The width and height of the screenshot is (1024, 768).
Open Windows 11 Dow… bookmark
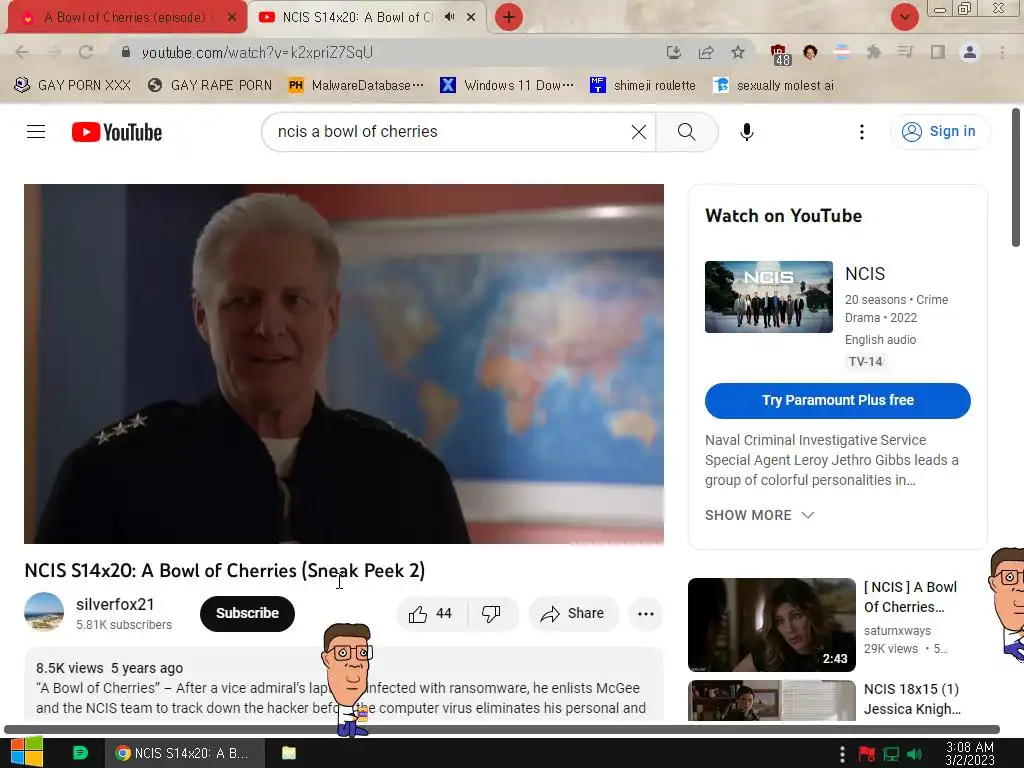[x=507, y=86]
